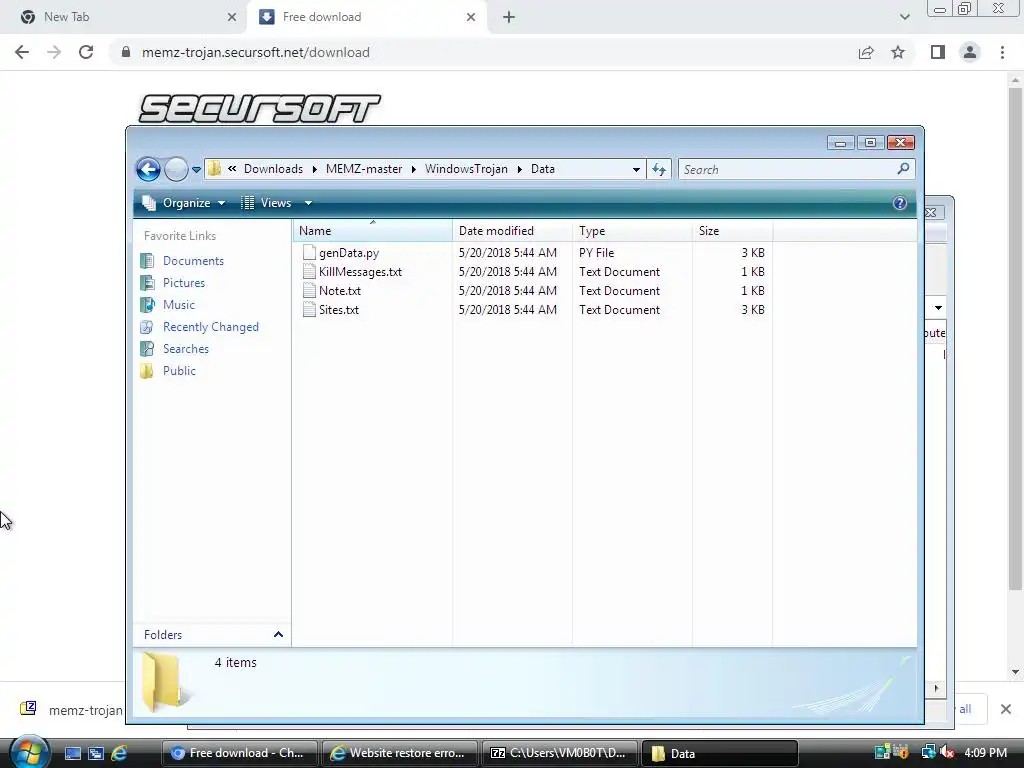
Task: Click MEMZ-master in the breadcrumb path
Action: coord(364,169)
